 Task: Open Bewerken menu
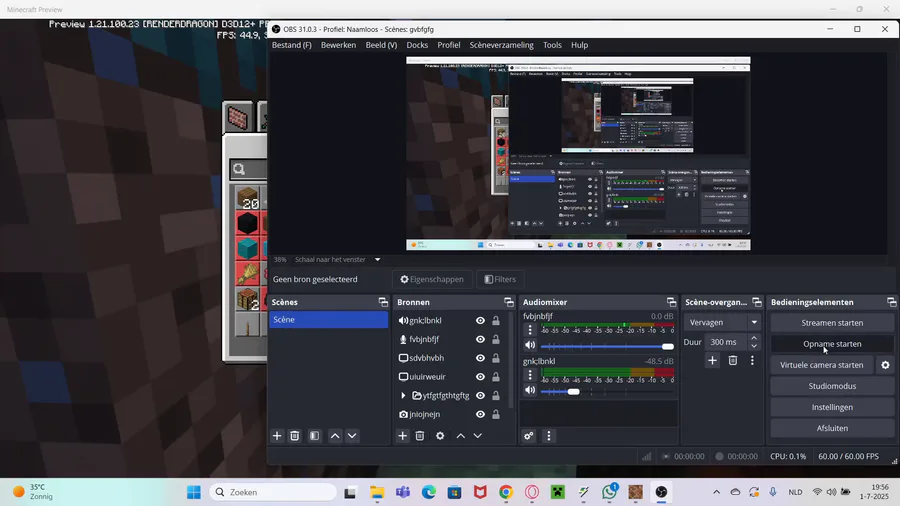point(339,45)
